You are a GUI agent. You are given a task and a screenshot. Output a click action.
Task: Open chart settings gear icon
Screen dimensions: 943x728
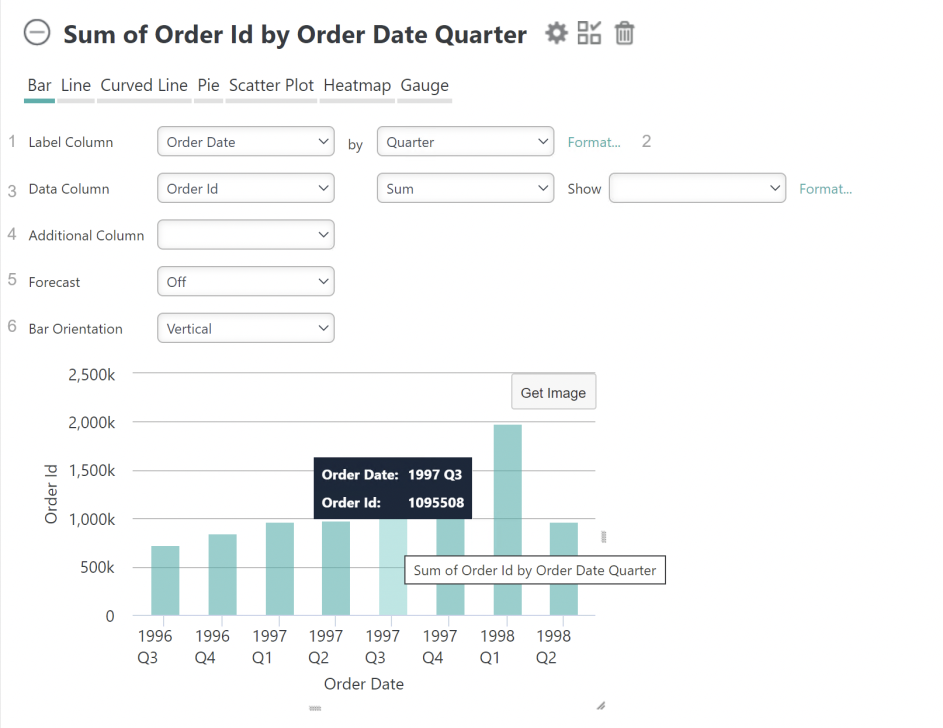556,33
